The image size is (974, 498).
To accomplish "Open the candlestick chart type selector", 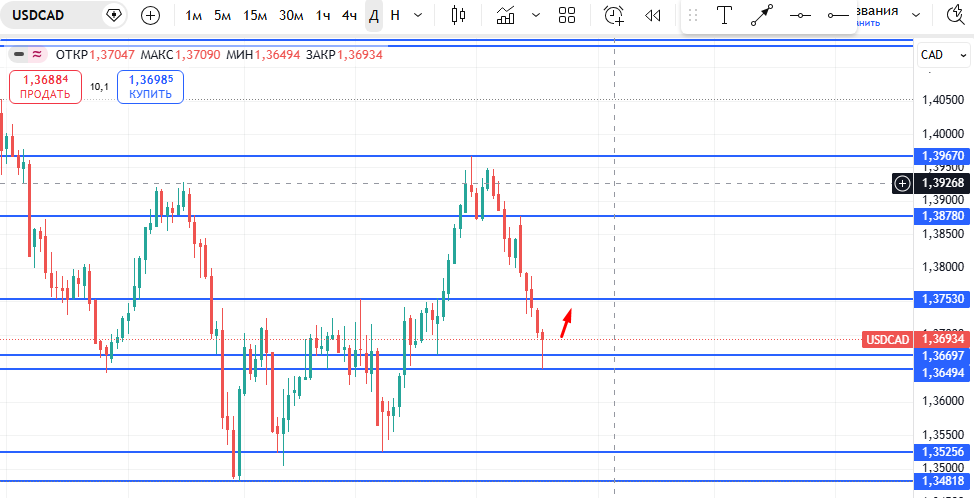I will (458, 16).
